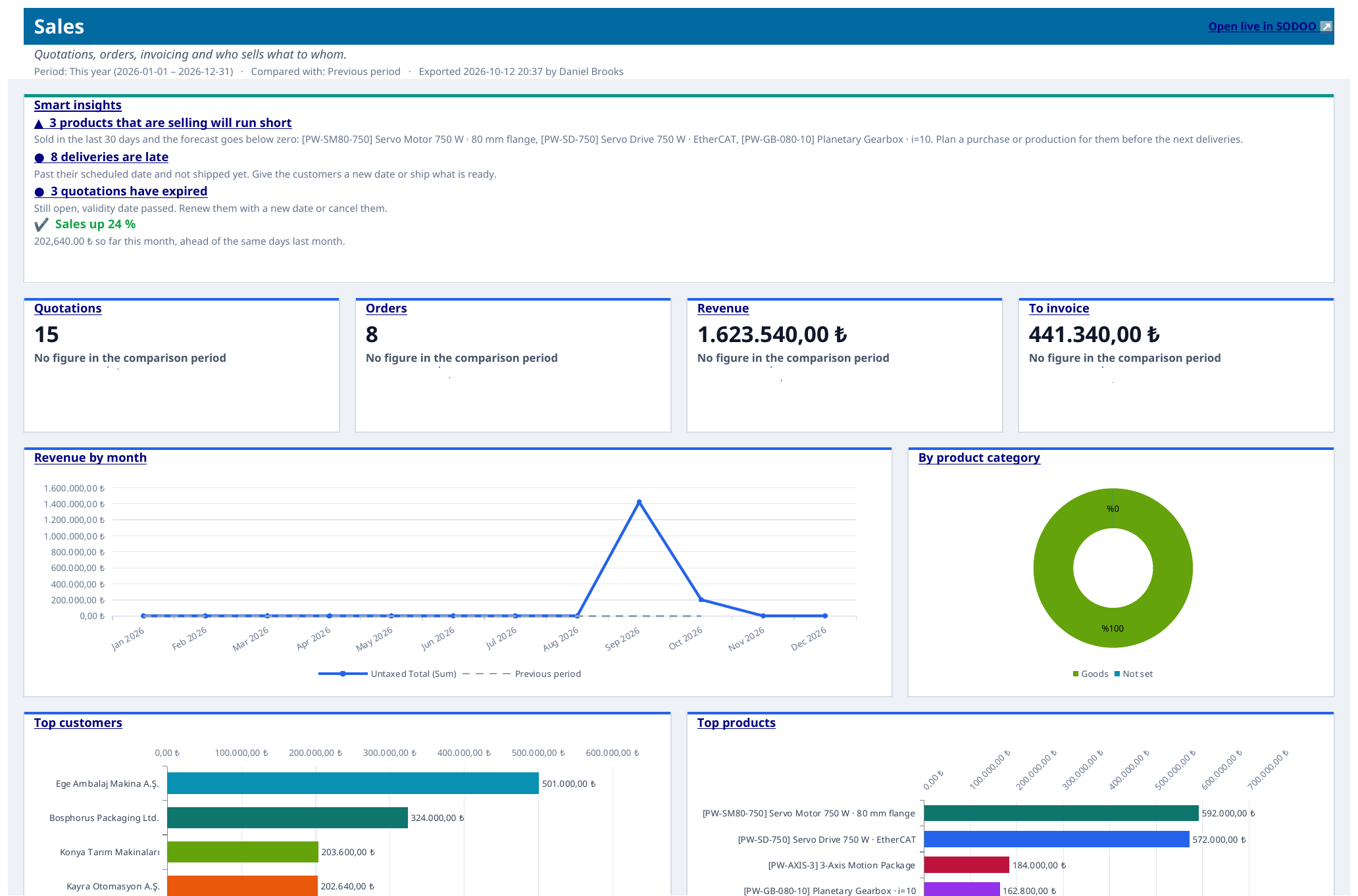Viewport: 1358px width, 896px height.
Task: Click the revenue value 1.623.540,00 ₺
Action: pos(772,335)
